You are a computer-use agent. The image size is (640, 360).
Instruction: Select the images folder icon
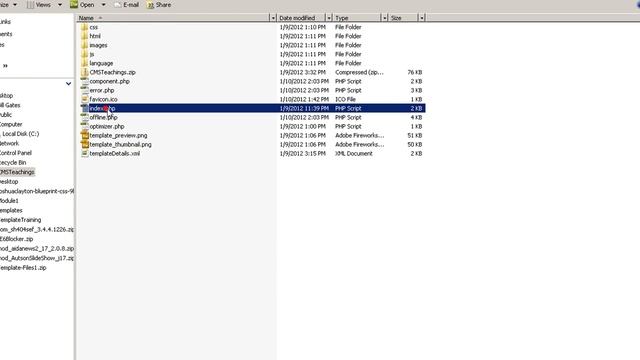pyautogui.click(x=84, y=45)
